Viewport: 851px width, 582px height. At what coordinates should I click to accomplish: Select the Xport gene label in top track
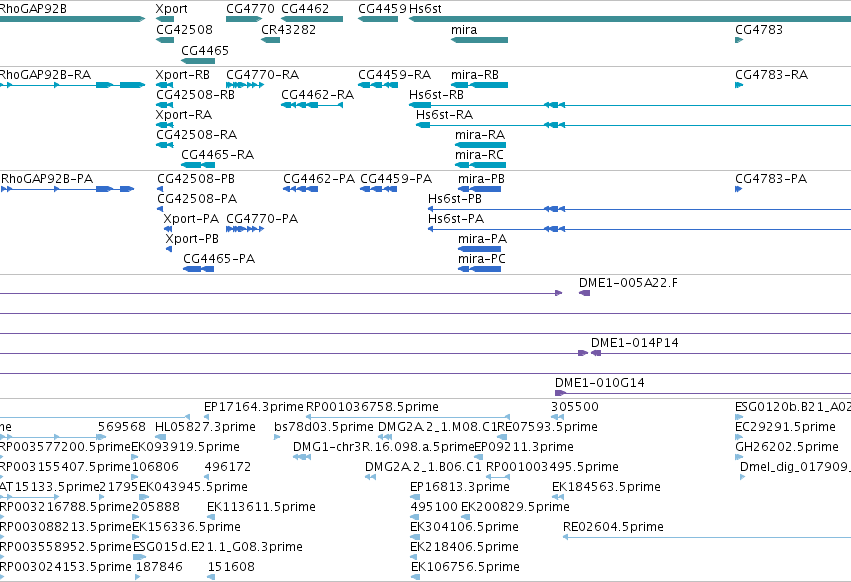[172, 8]
